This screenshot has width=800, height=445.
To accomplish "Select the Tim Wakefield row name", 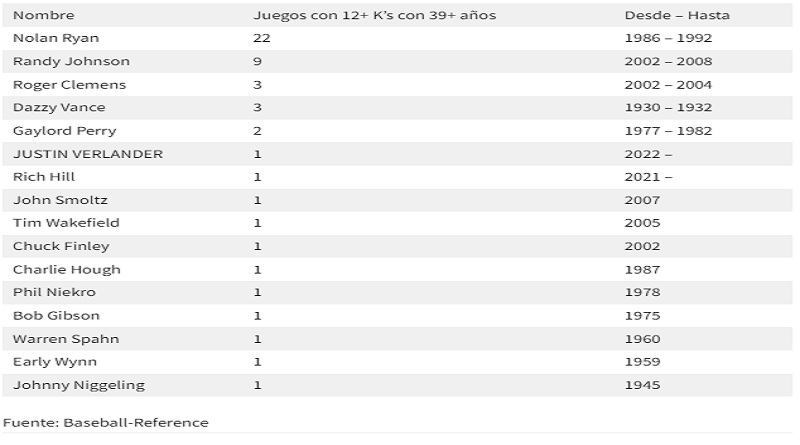I will pos(66,223).
